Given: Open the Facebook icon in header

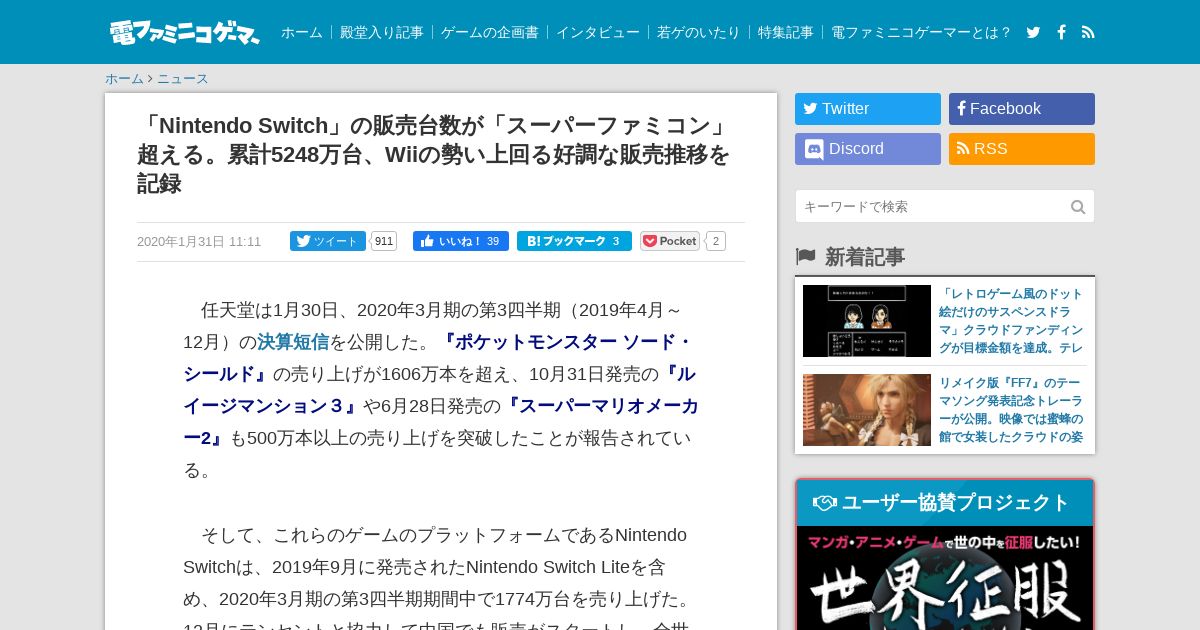Looking at the screenshot, I should [x=1061, y=32].
